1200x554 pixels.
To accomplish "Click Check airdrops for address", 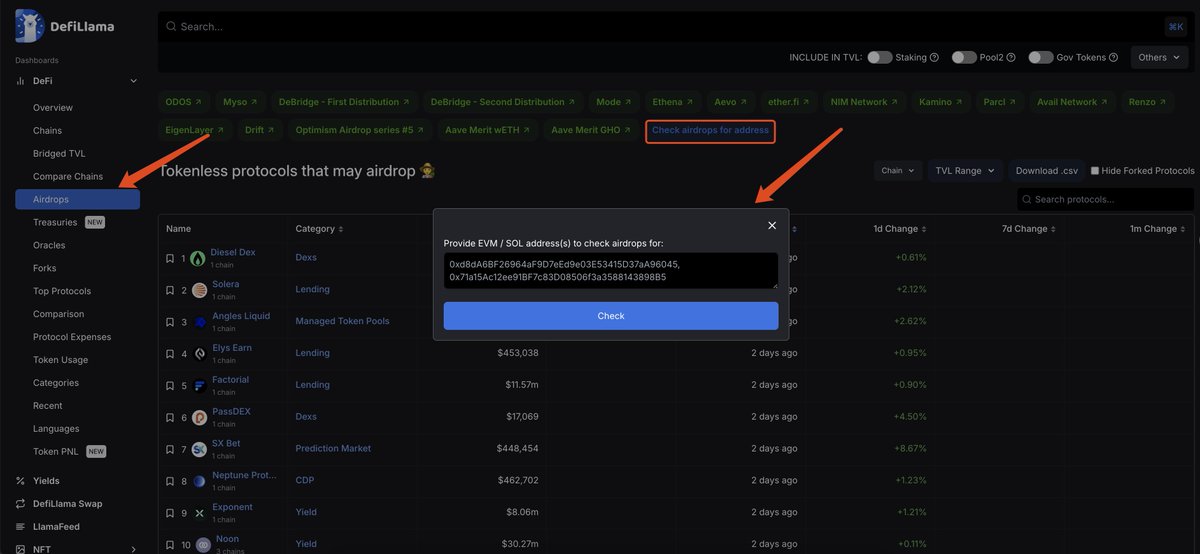I will click(x=710, y=131).
